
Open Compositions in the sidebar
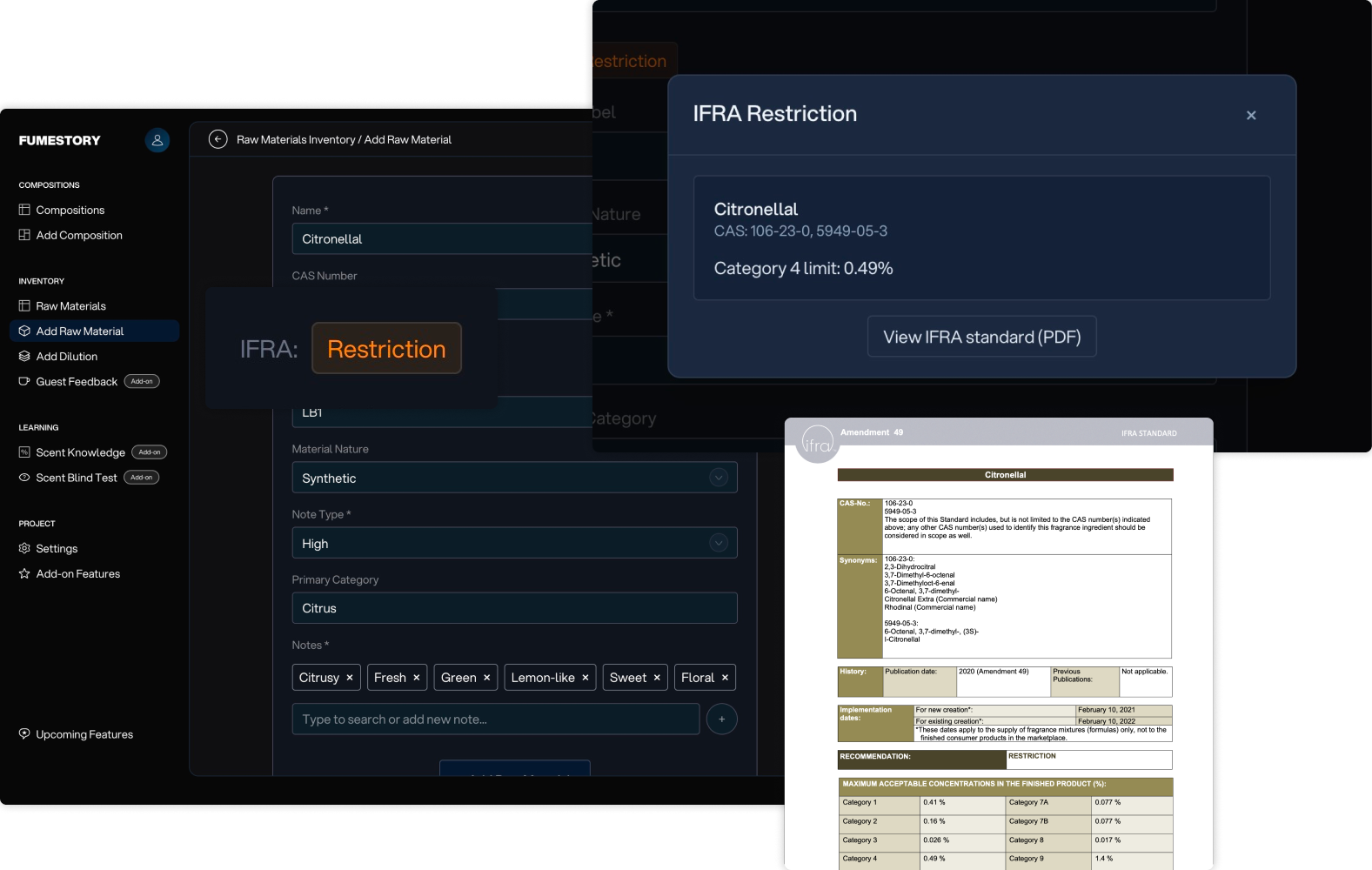(x=70, y=210)
